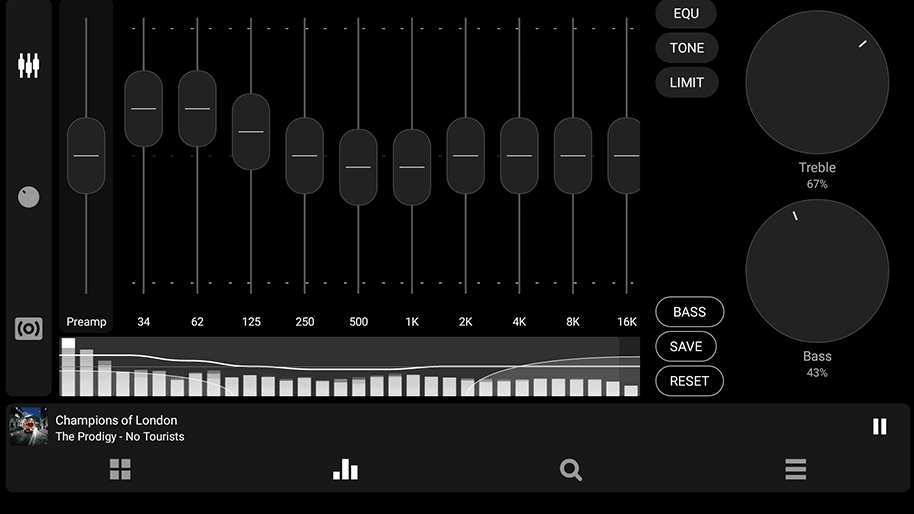Click the 125 Hz band slider handle
The height and width of the screenshot is (514, 914).
251,132
